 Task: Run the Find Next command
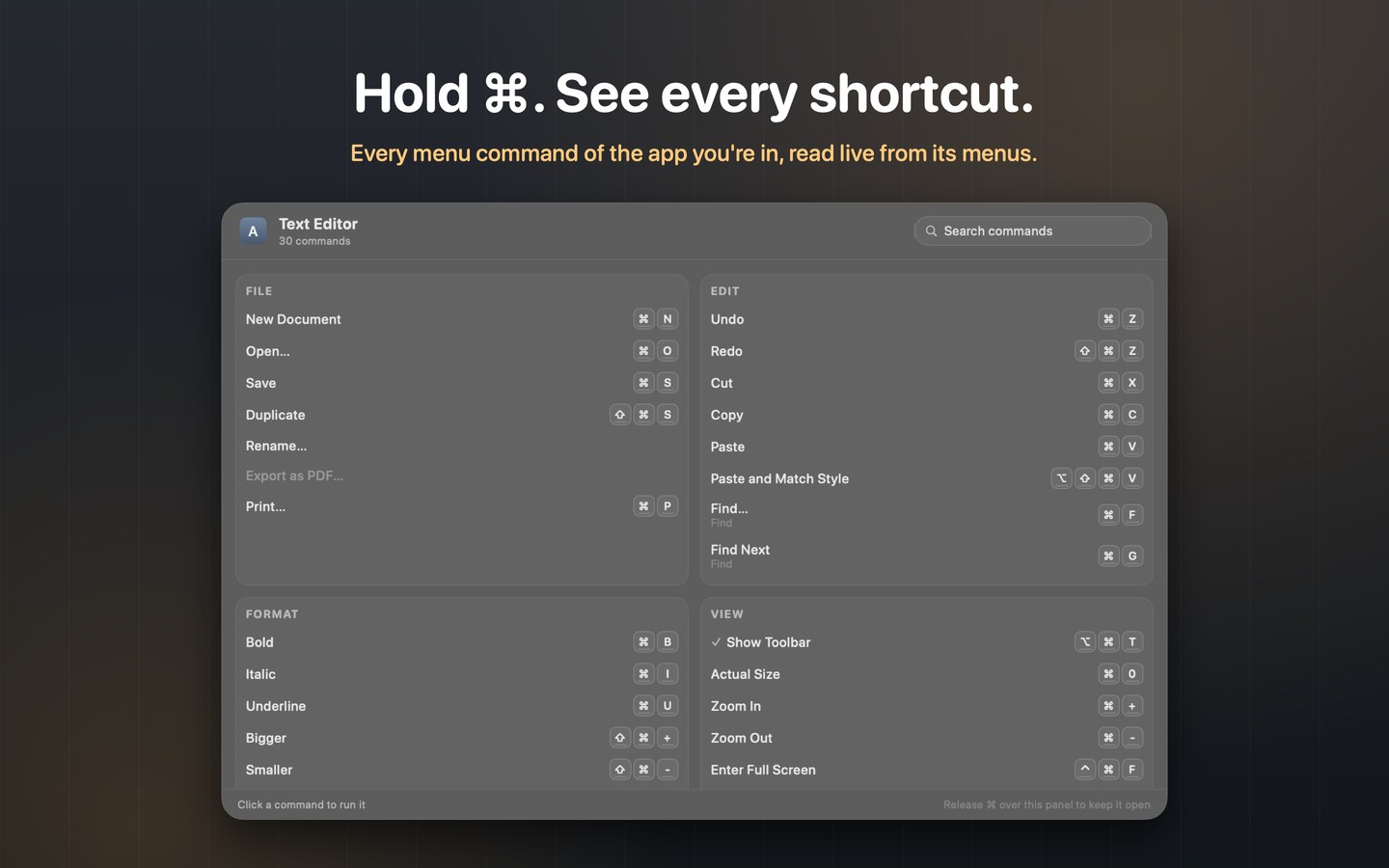pos(926,556)
